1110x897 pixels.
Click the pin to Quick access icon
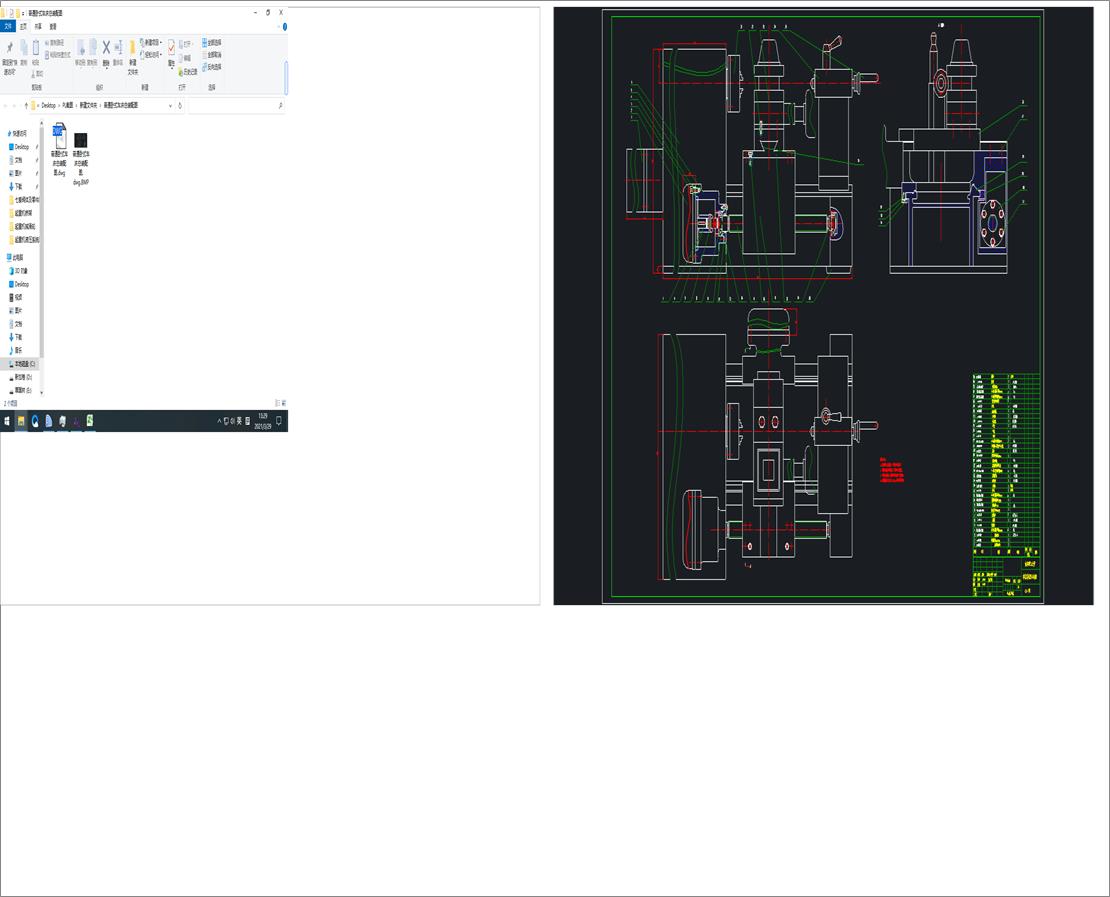9,49
